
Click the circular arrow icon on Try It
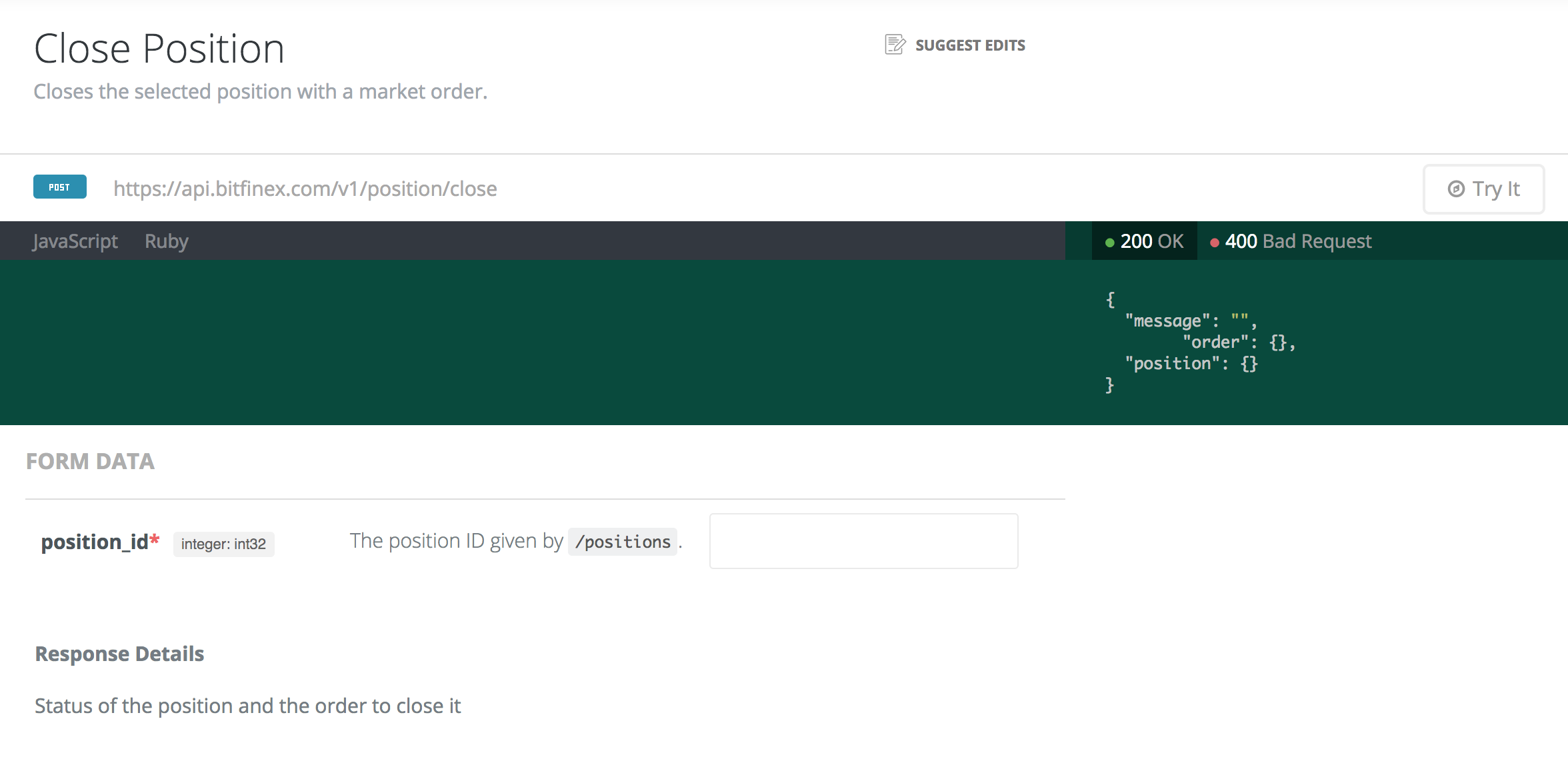coord(1457,189)
